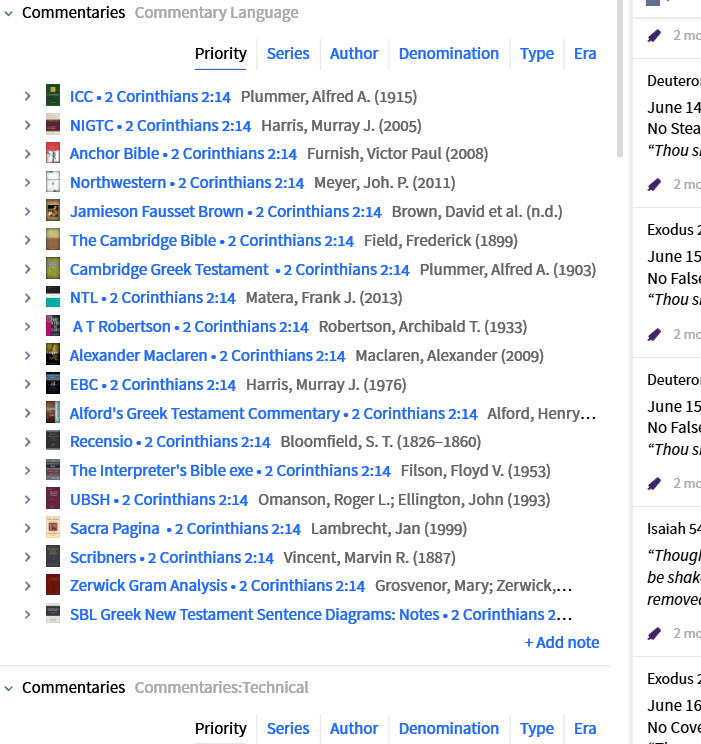Open Zerwick Gram Analysis link
701x744 pixels.
pos(217,586)
